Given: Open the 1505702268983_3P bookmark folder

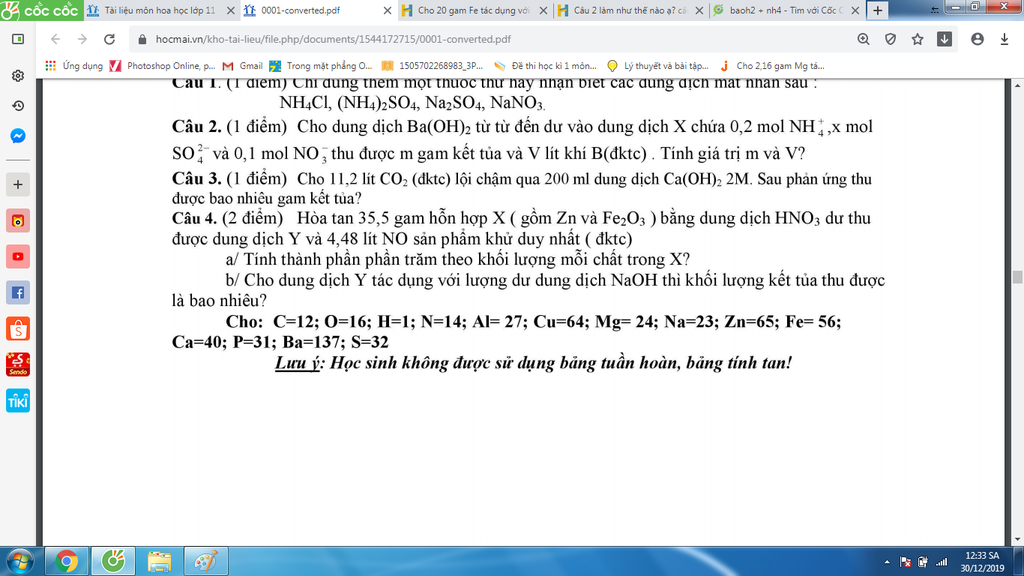Looking at the screenshot, I should (x=432, y=66).
